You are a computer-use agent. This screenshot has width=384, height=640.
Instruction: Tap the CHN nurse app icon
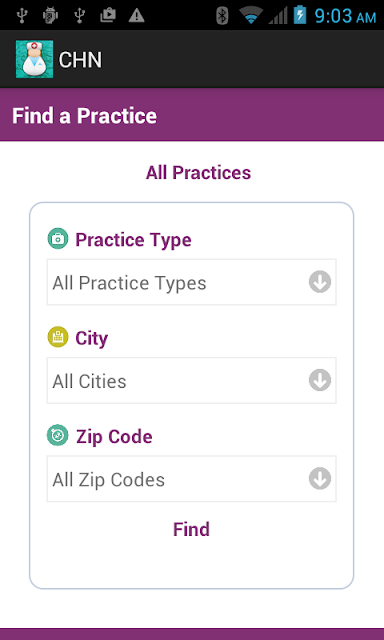coord(34,59)
